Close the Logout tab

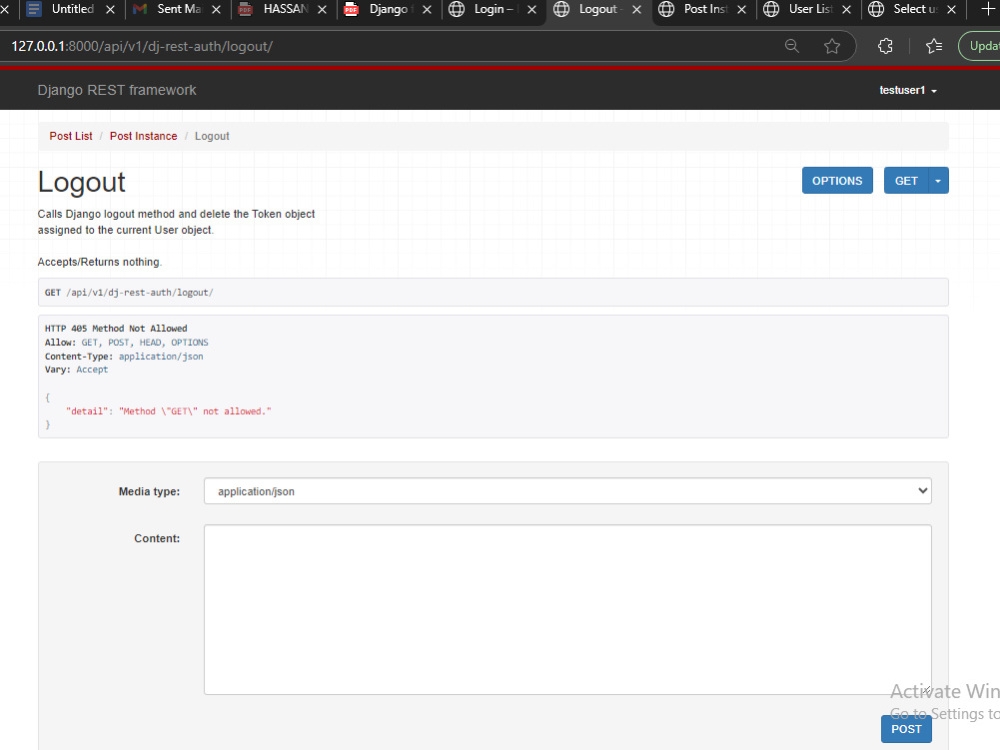click(x=636, y=10)
